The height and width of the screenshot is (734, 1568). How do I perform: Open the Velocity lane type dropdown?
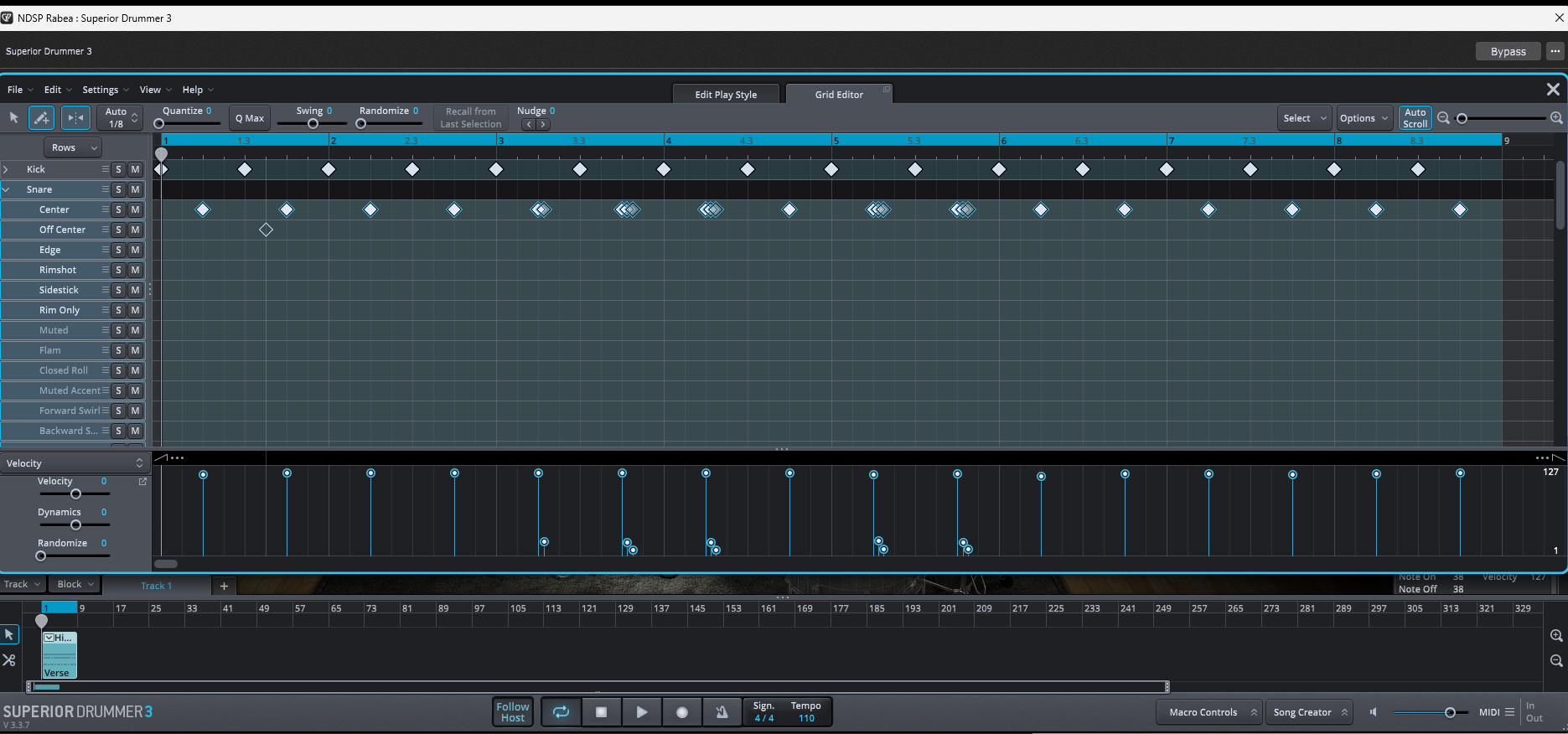pyautogui.click(x=75, y=463)
